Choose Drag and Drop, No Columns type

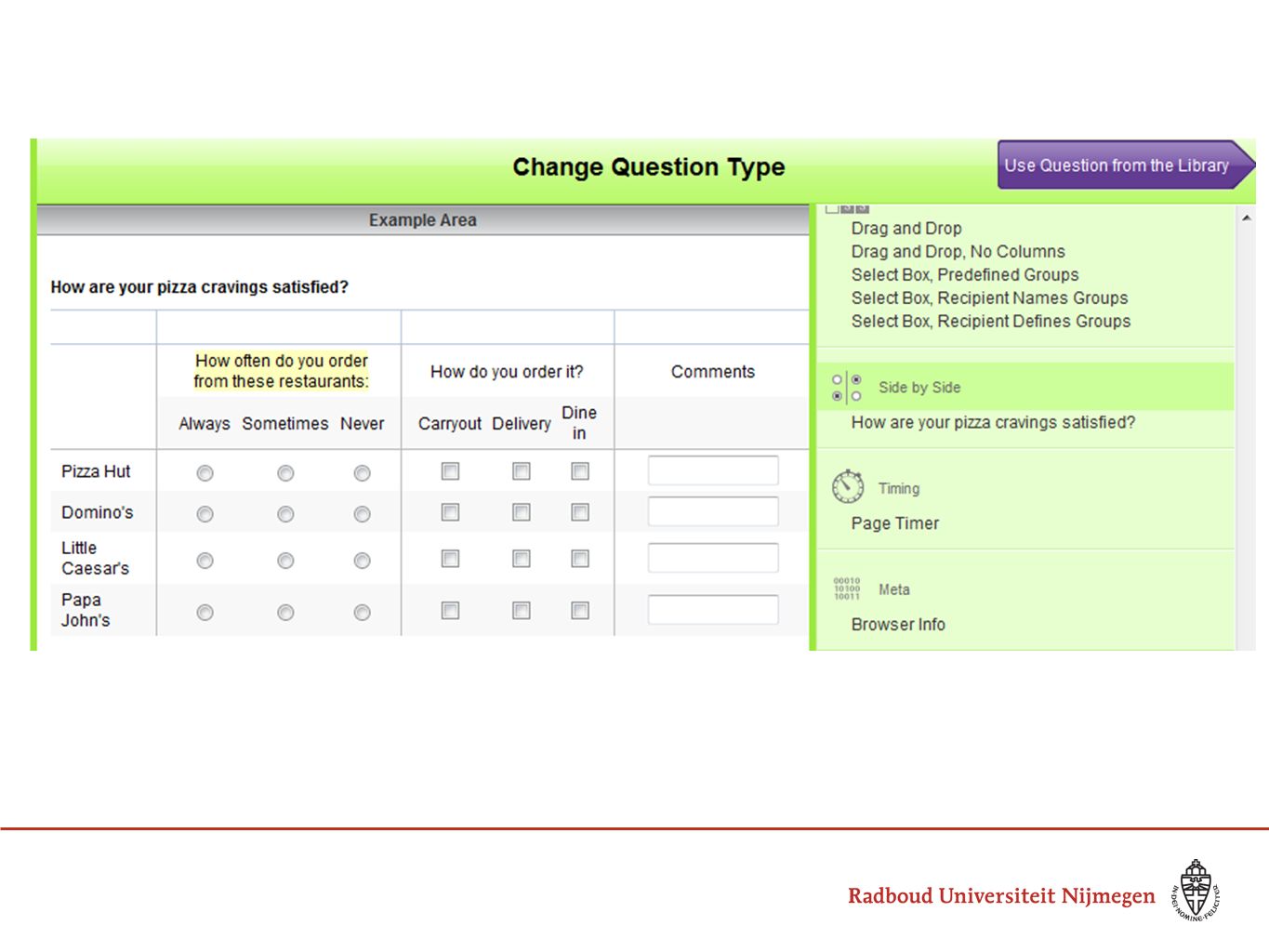pyautogui.click(x=958, y=252)
